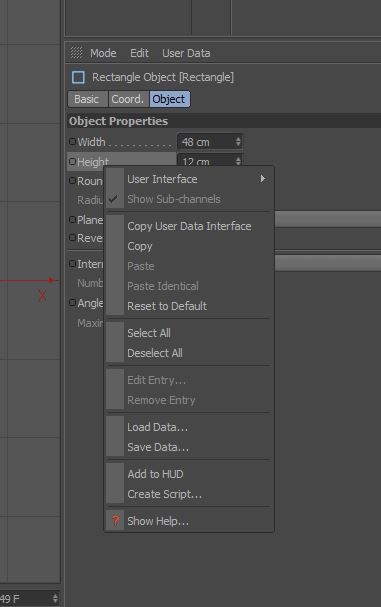This screenshot has height=607, width=381.
Task: Select the Object tab
Action: pyautogui.click(x=170, y=99)
